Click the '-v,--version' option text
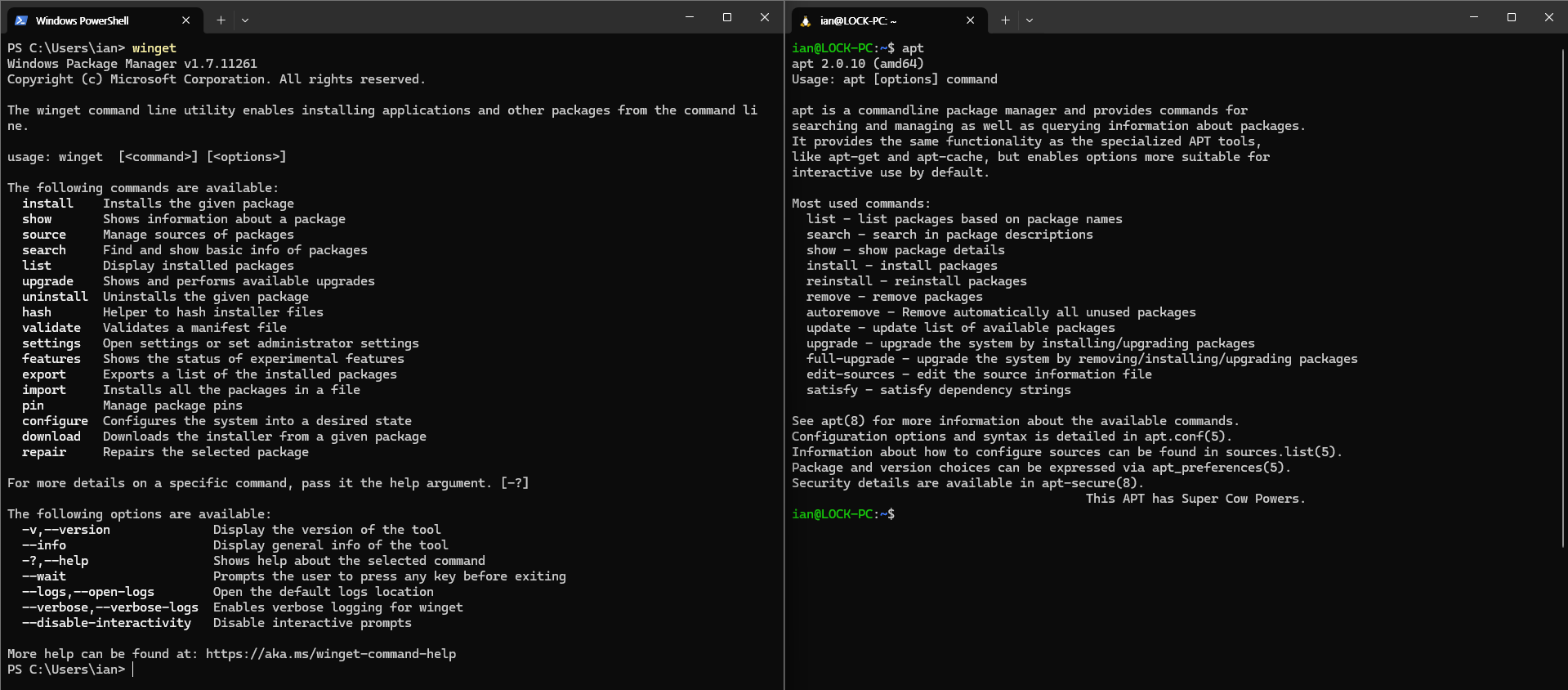1568x690 pixels. (x=66, y=530)
